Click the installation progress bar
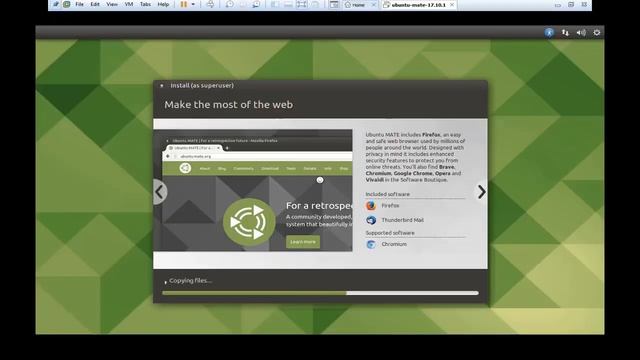 [320, 293]
